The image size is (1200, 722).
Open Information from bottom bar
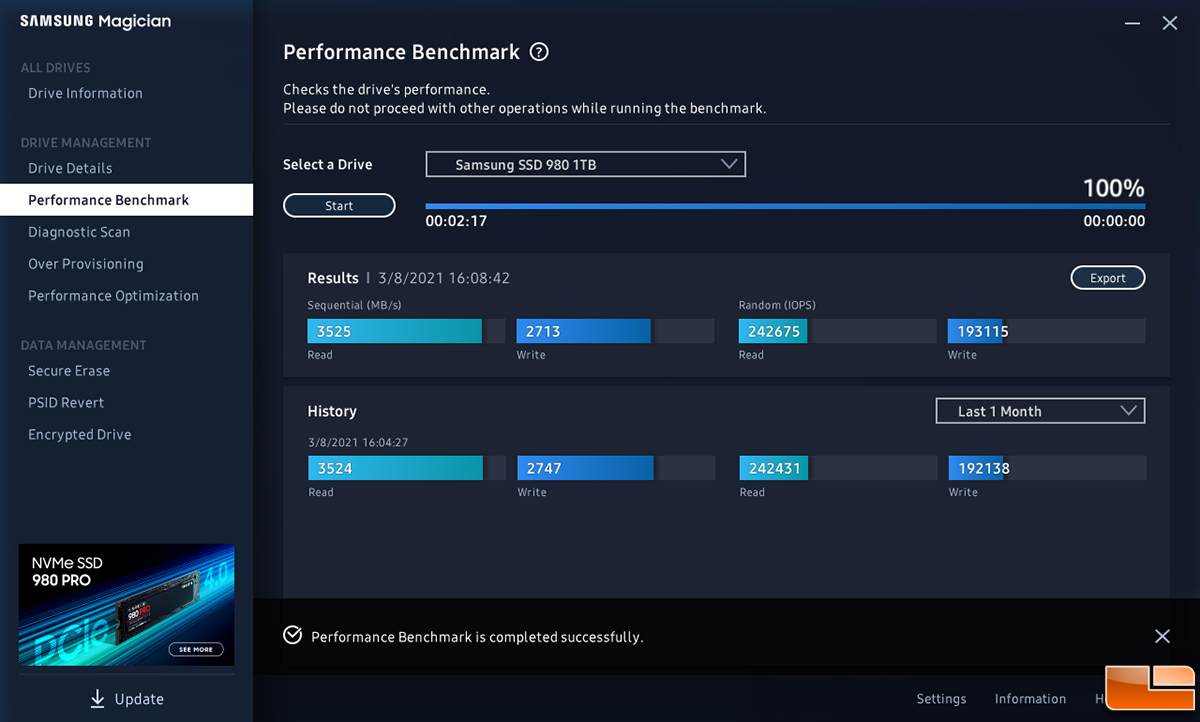click(x=1030, y=699)
